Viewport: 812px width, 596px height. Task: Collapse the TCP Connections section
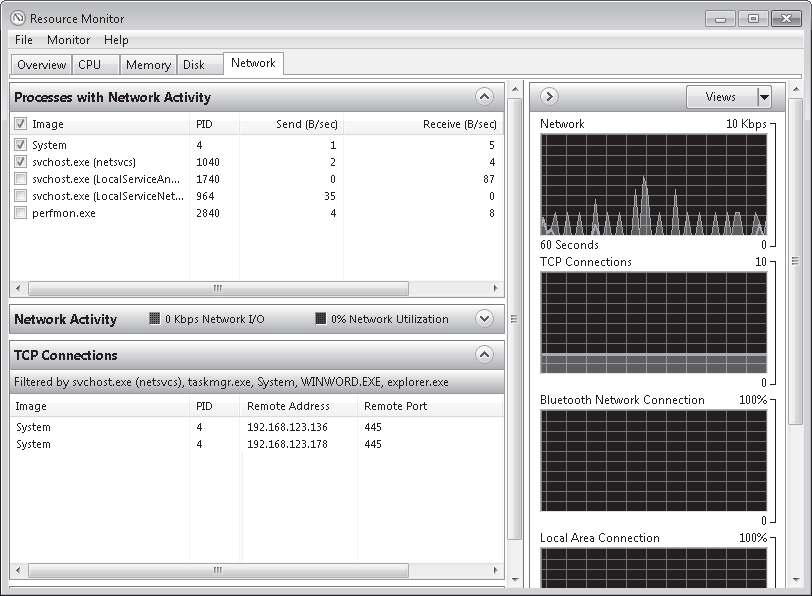(x=484, y=354)
